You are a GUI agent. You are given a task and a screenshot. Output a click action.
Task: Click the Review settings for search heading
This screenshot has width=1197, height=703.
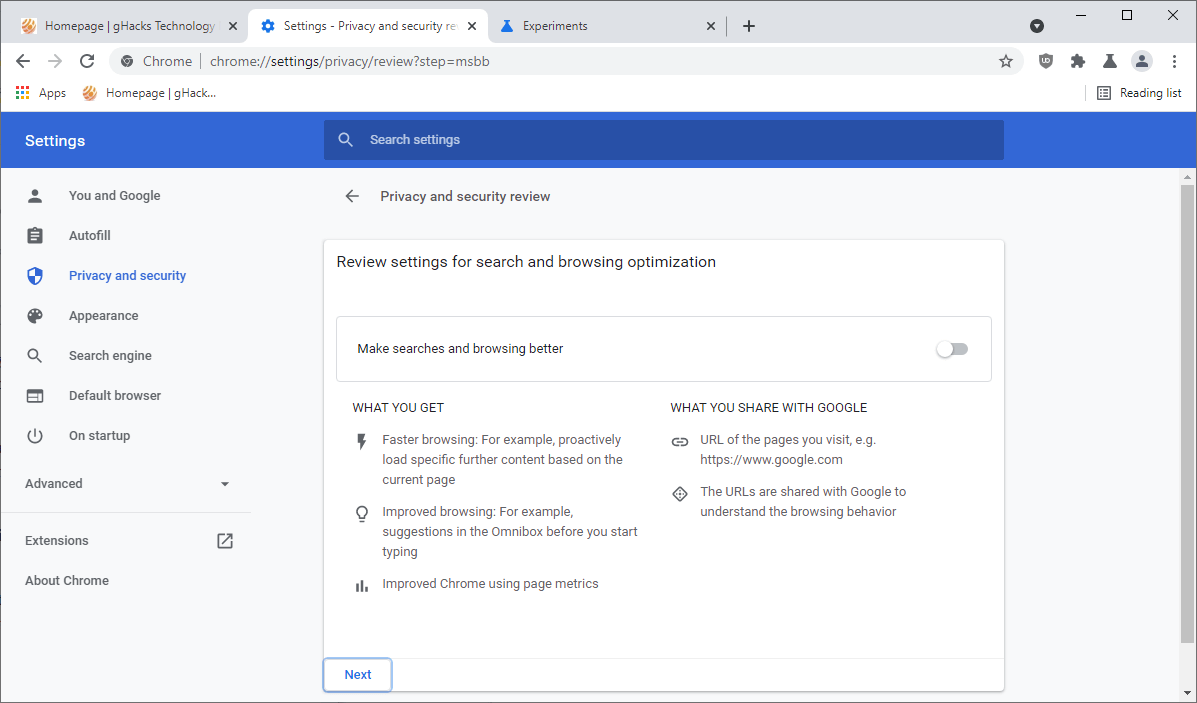click(x=526, y=262)
